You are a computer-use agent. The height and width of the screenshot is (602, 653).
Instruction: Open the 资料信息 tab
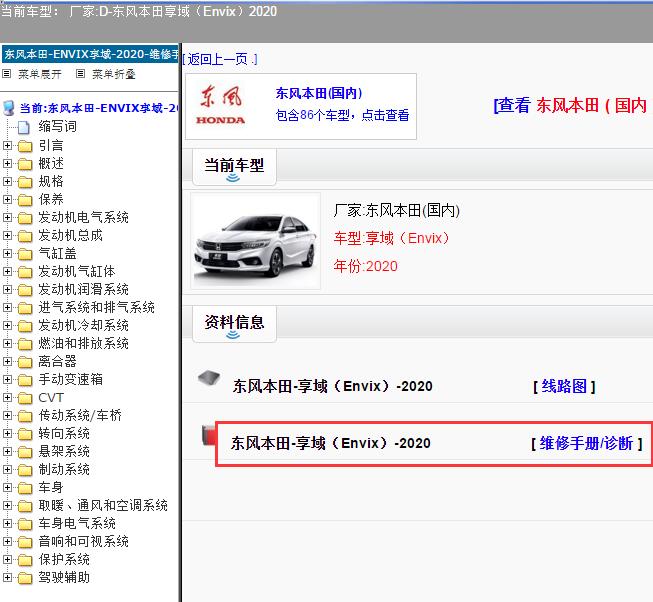tap(234, 324)
